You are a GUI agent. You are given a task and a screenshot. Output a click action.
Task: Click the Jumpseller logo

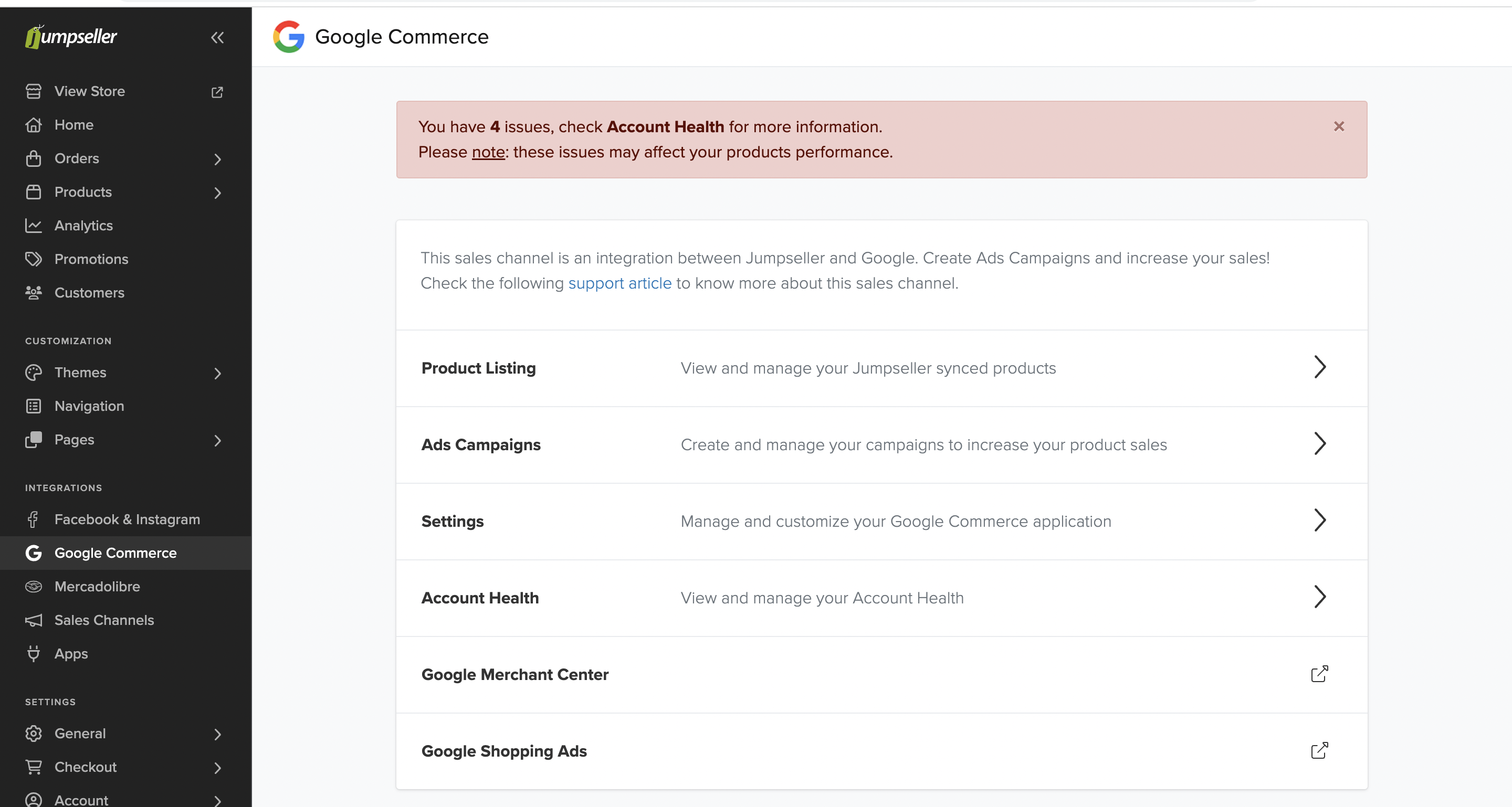point(71,36)
